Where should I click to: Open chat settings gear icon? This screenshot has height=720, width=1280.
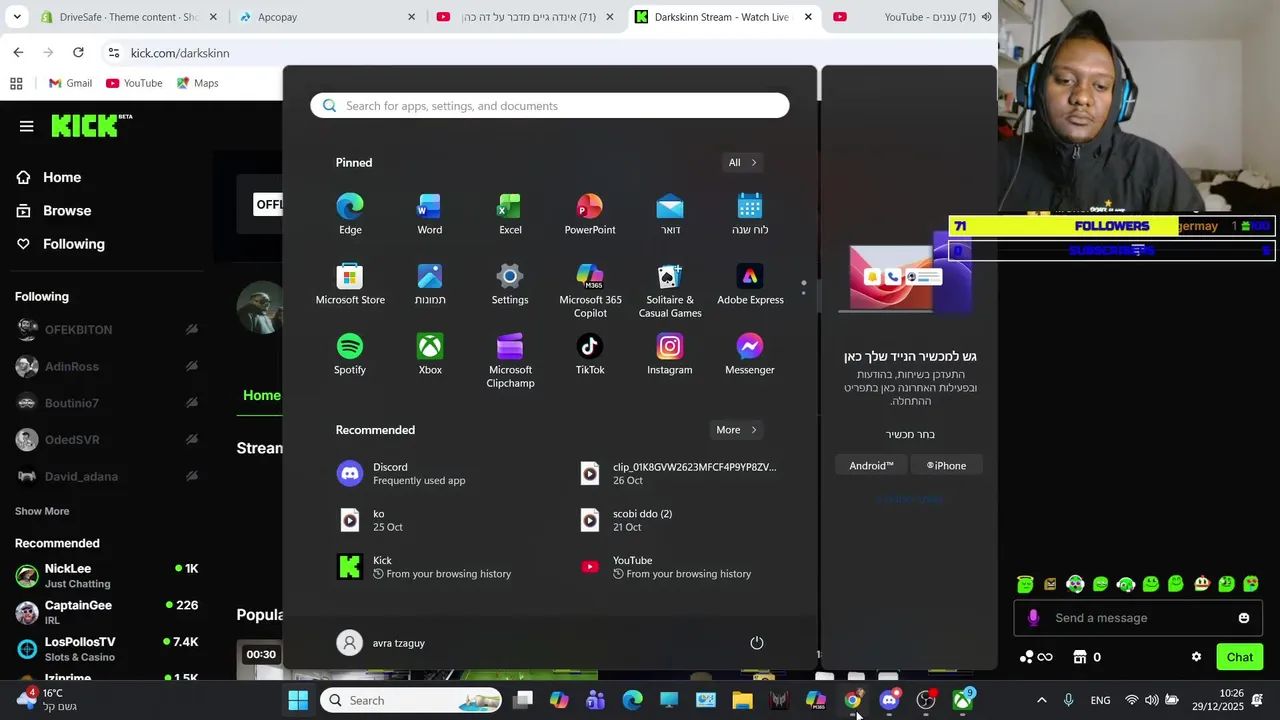click(x=1196, y=657)
